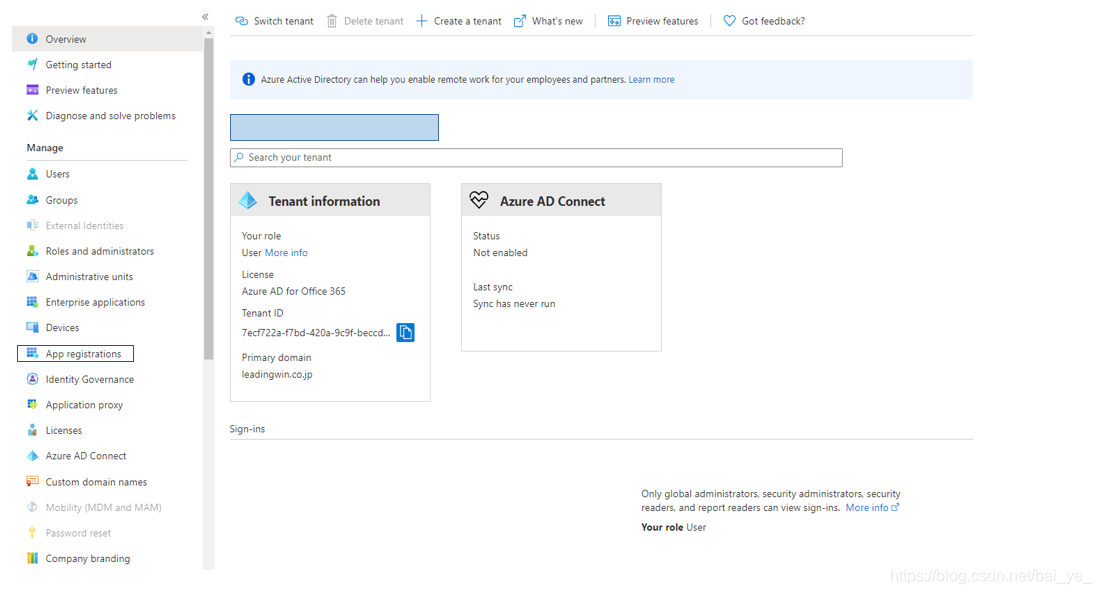The width and height of the screenshot is (1101, 594).
Task: Click the Tenant information diamond icon
Action: [x=248, y=200]
